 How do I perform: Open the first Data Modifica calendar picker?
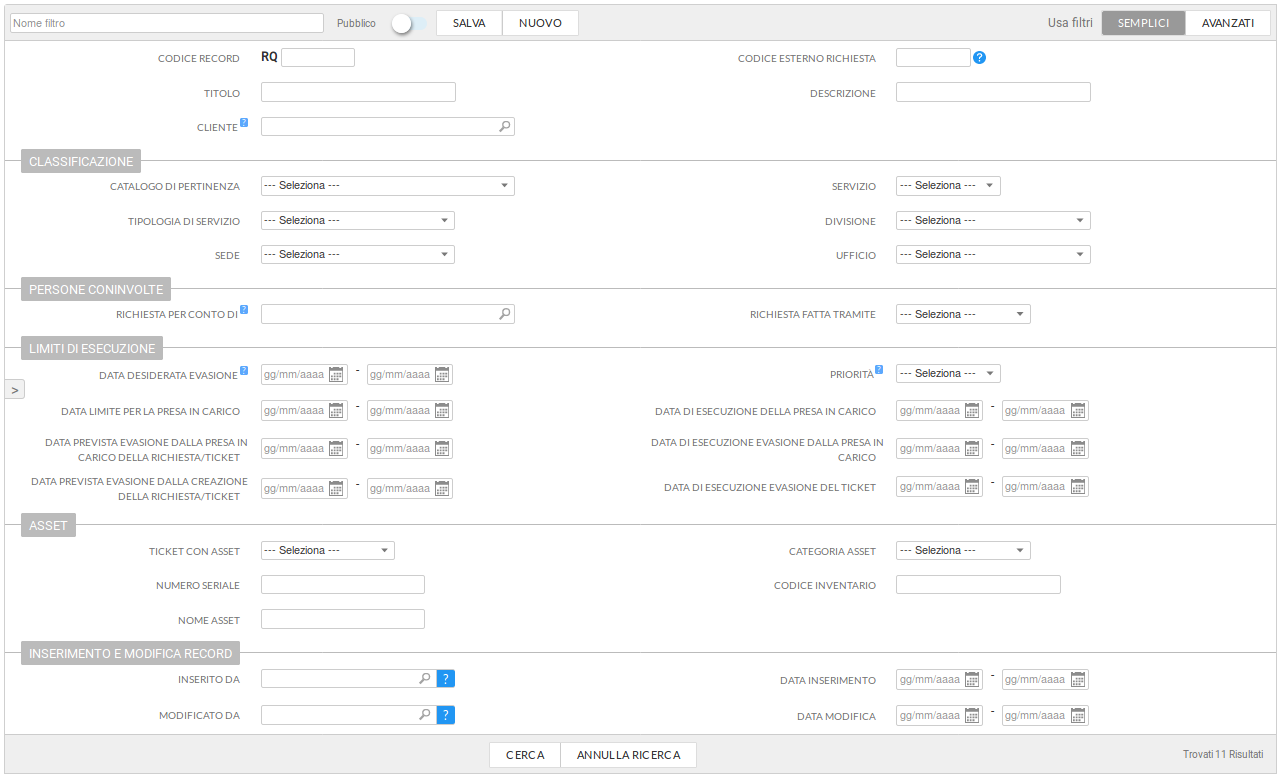972,716
